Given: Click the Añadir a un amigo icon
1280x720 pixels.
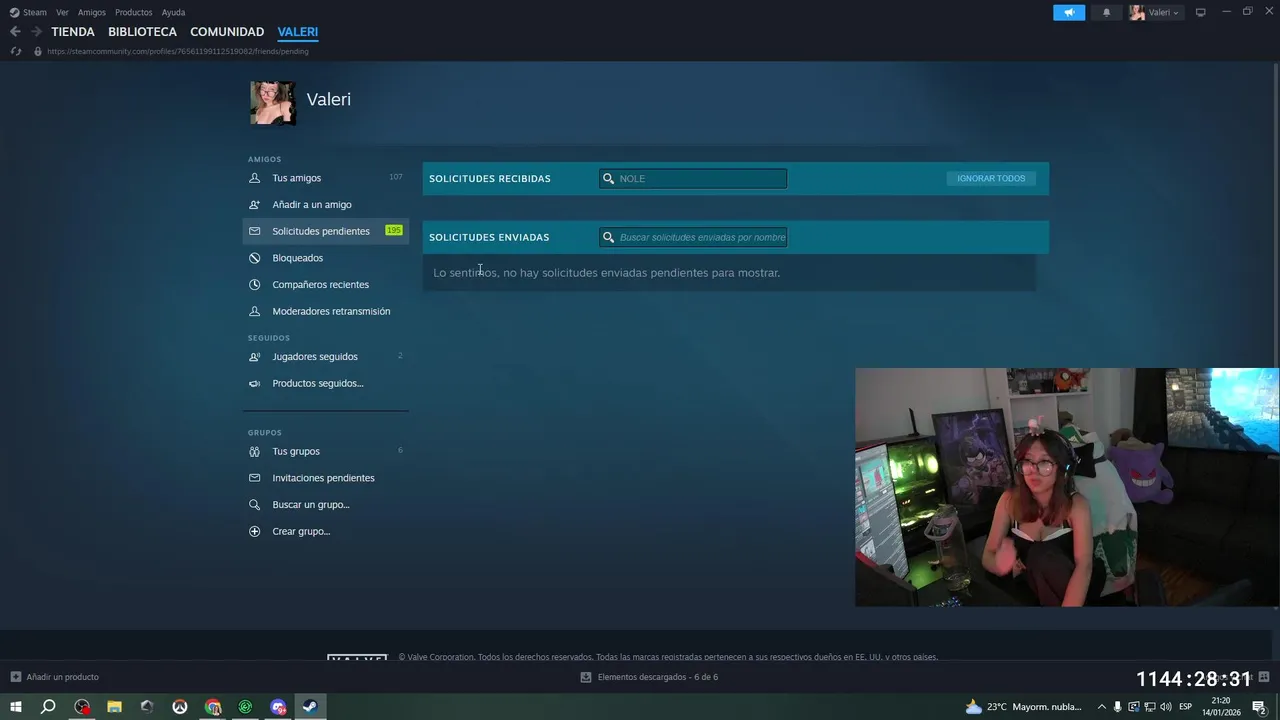Looking at the screenshot, I should coord(254,204).
